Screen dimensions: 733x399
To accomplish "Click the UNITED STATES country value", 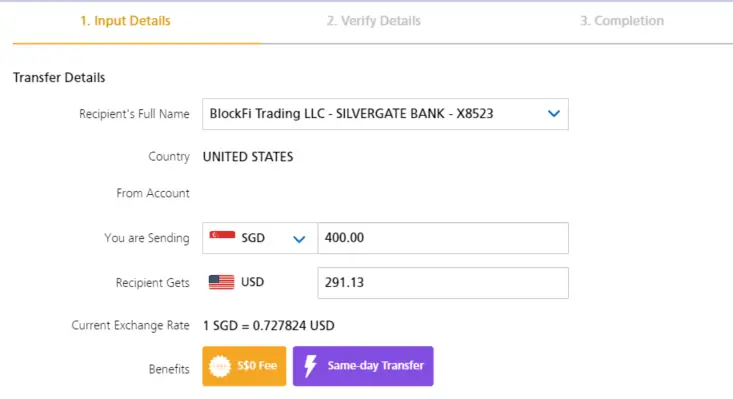I will (x=248, y=157).
